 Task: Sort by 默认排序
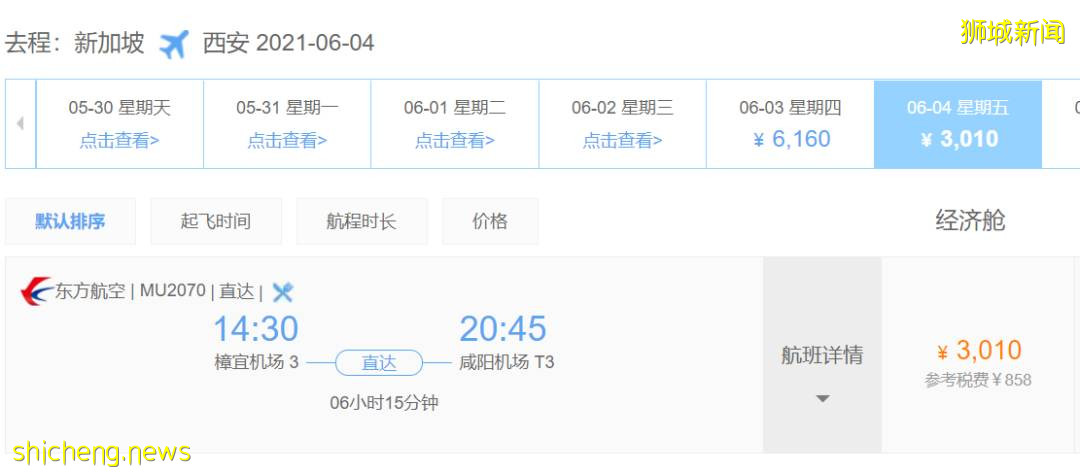(x=70, y=221)
